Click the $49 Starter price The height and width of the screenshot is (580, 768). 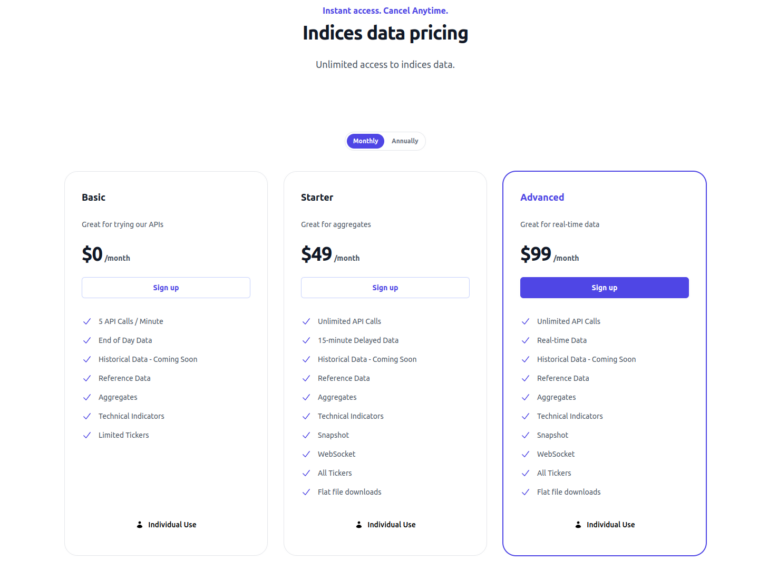click(x=316, y=254)
